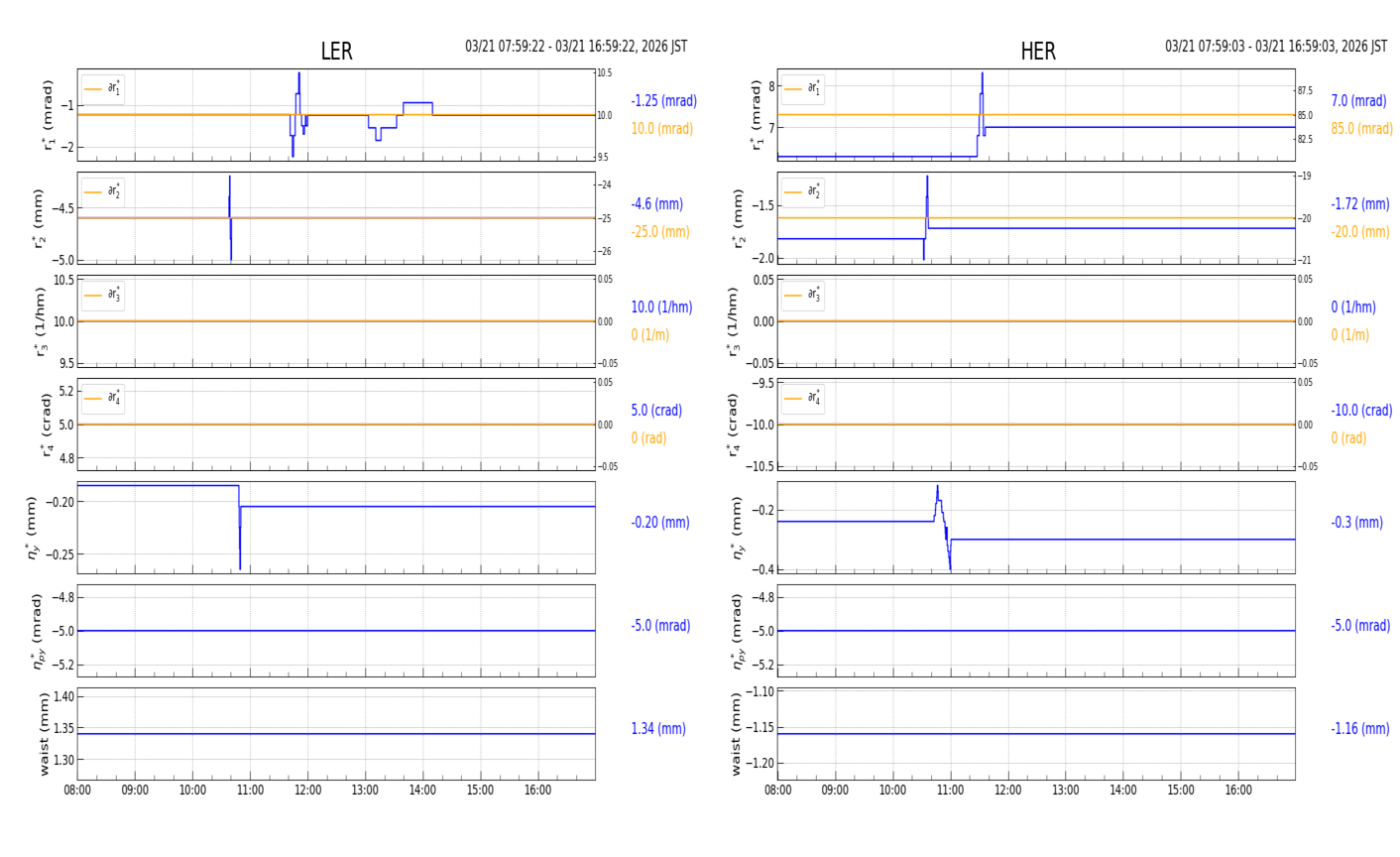
Task: Click the 0 (1/m) readout beside HER
Action: [x=1349, y=335]
